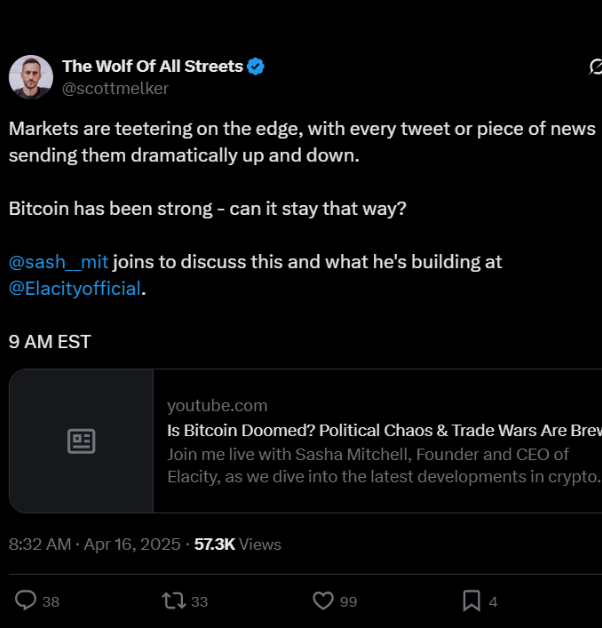Toggle the heart like icon
Screen dimensions: 602x628
pos(322,600)
